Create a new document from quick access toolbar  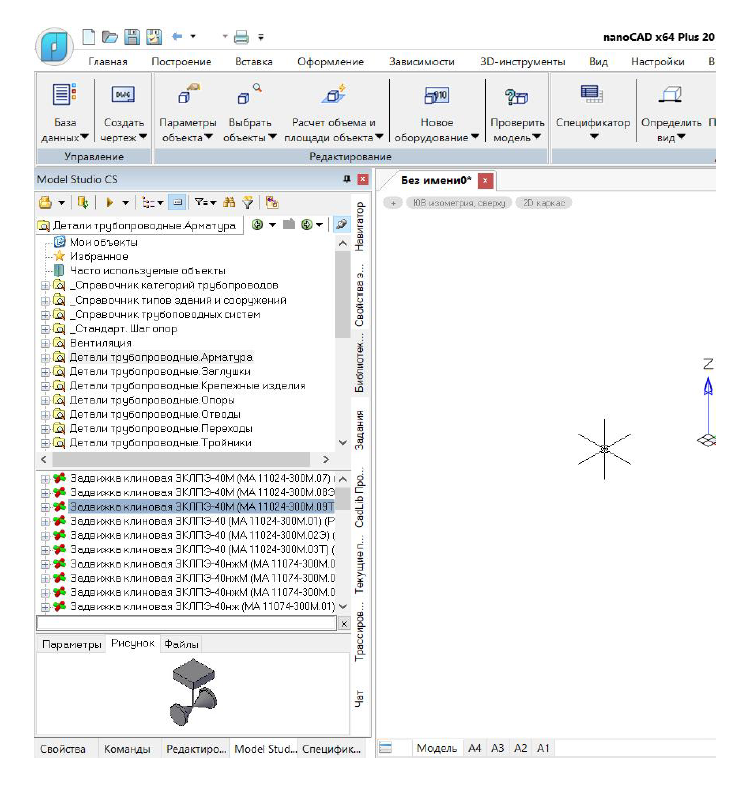89,36
